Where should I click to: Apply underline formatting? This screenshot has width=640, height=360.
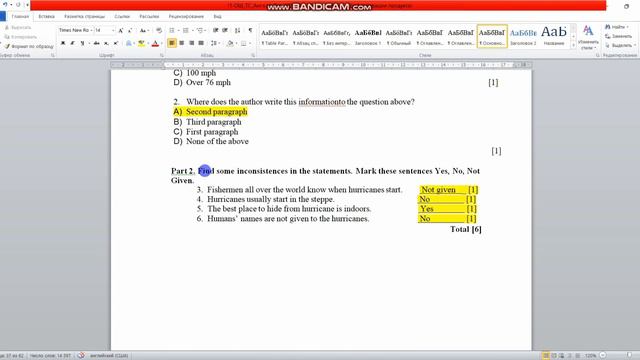(x=82, y=43)
